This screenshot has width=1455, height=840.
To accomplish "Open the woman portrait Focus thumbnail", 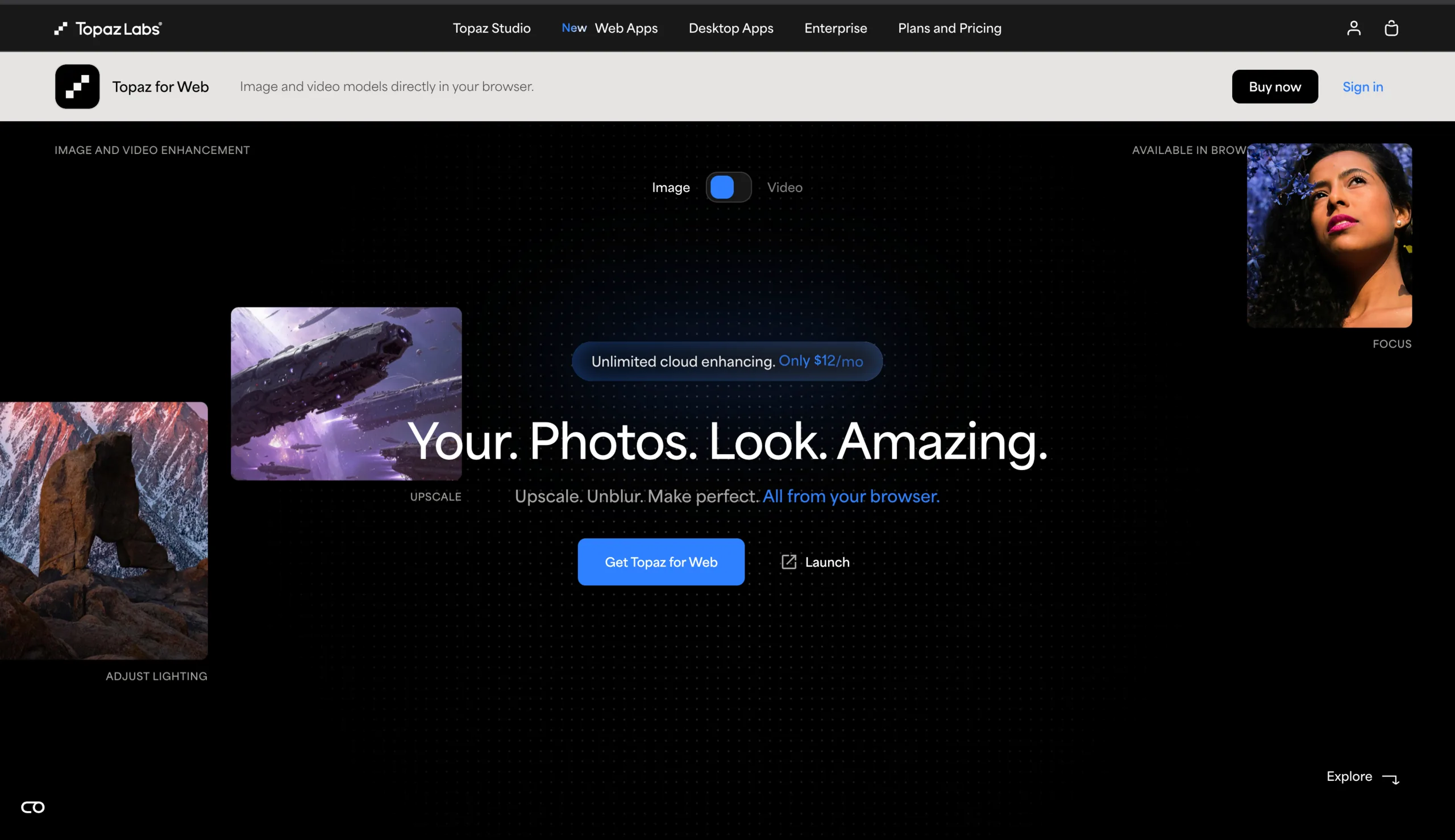I will click(1329, 235).
